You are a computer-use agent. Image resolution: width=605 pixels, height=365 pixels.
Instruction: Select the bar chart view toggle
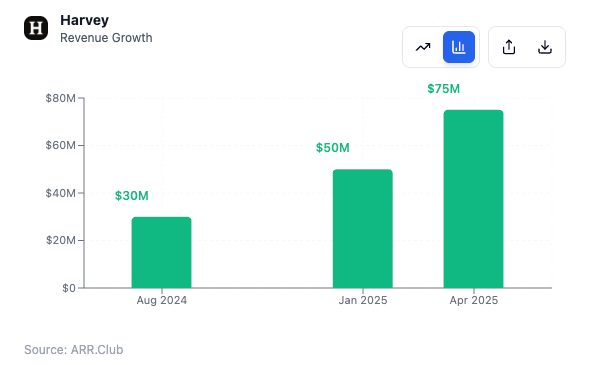(459, 47)
